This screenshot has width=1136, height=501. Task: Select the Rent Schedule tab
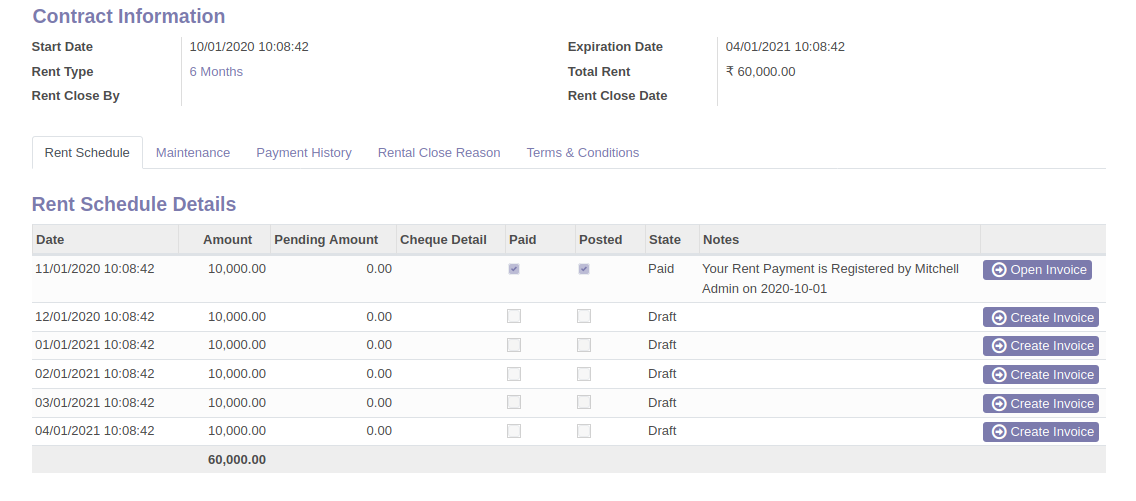pos(87,153)
